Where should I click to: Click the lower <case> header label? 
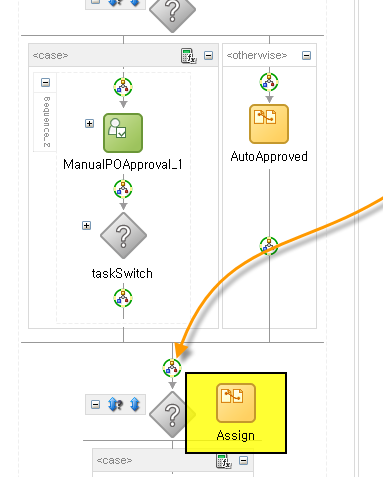114,461
